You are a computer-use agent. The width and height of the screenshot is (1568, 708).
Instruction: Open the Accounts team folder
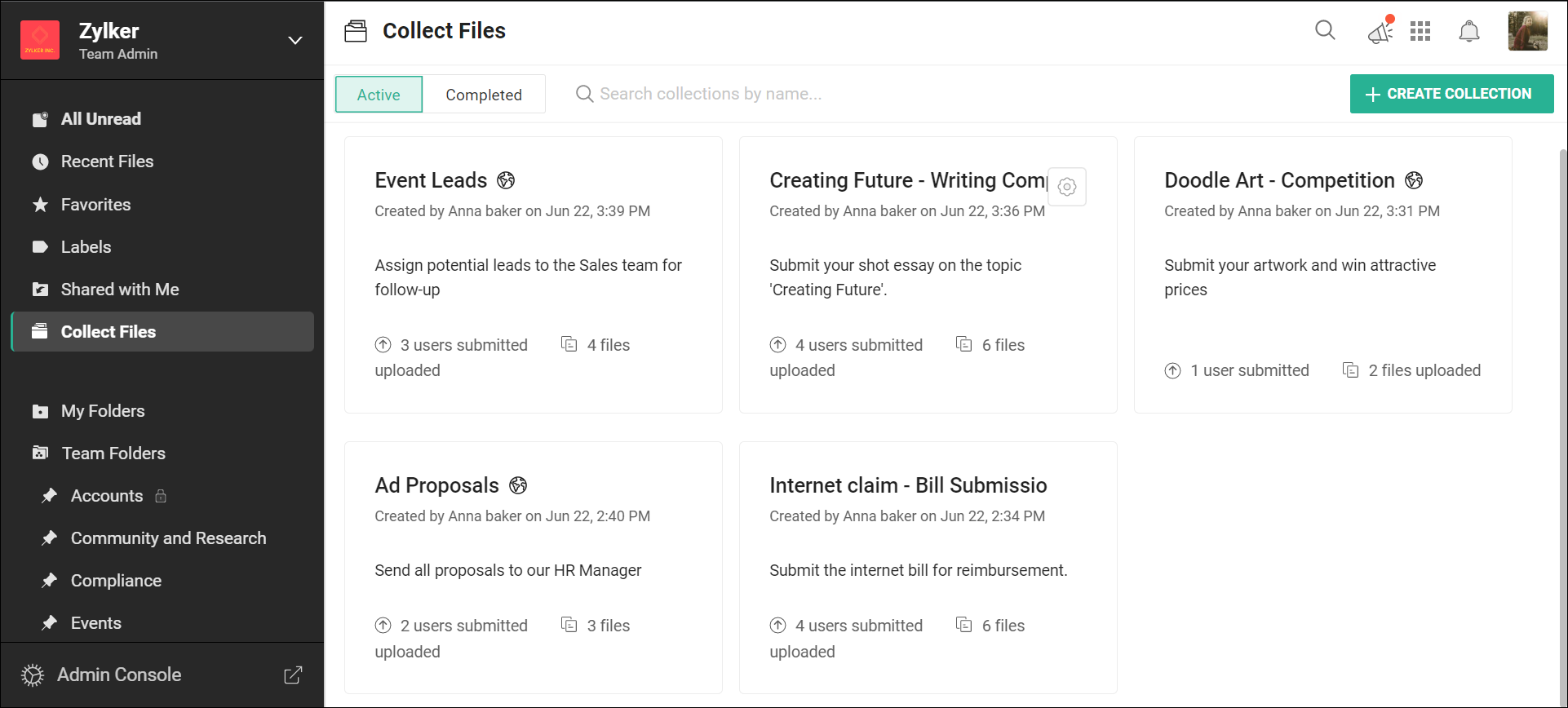107,496
